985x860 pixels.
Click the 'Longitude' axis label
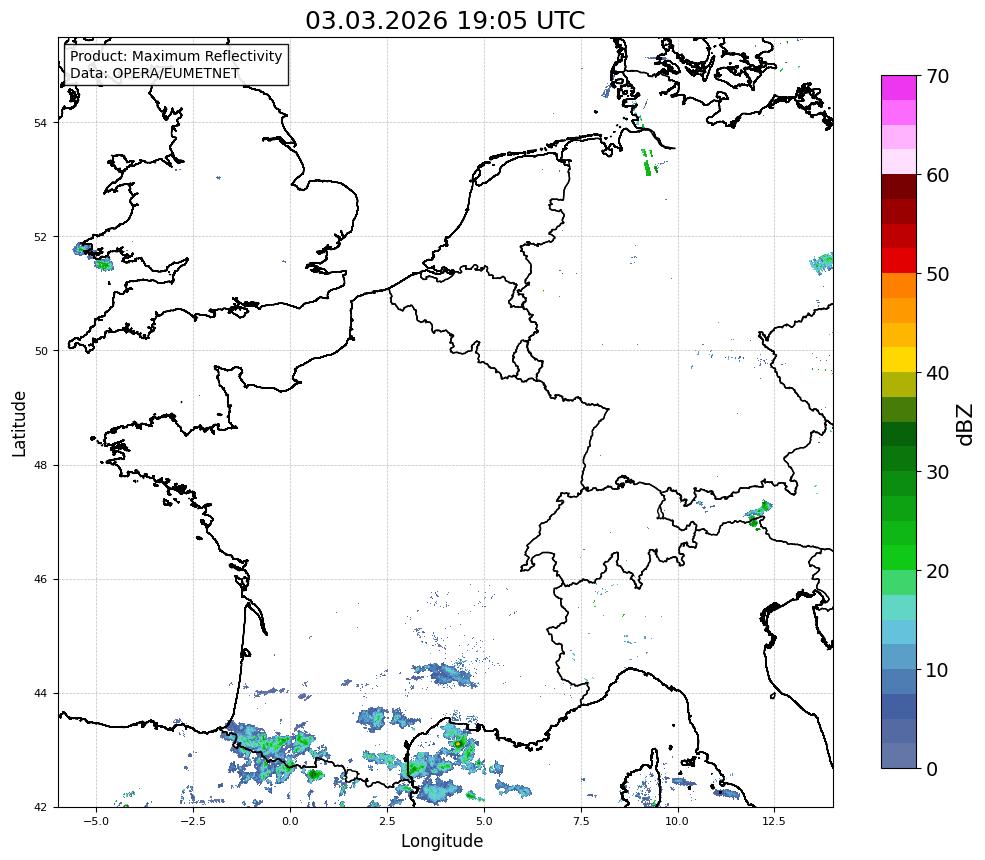(442, 841)
